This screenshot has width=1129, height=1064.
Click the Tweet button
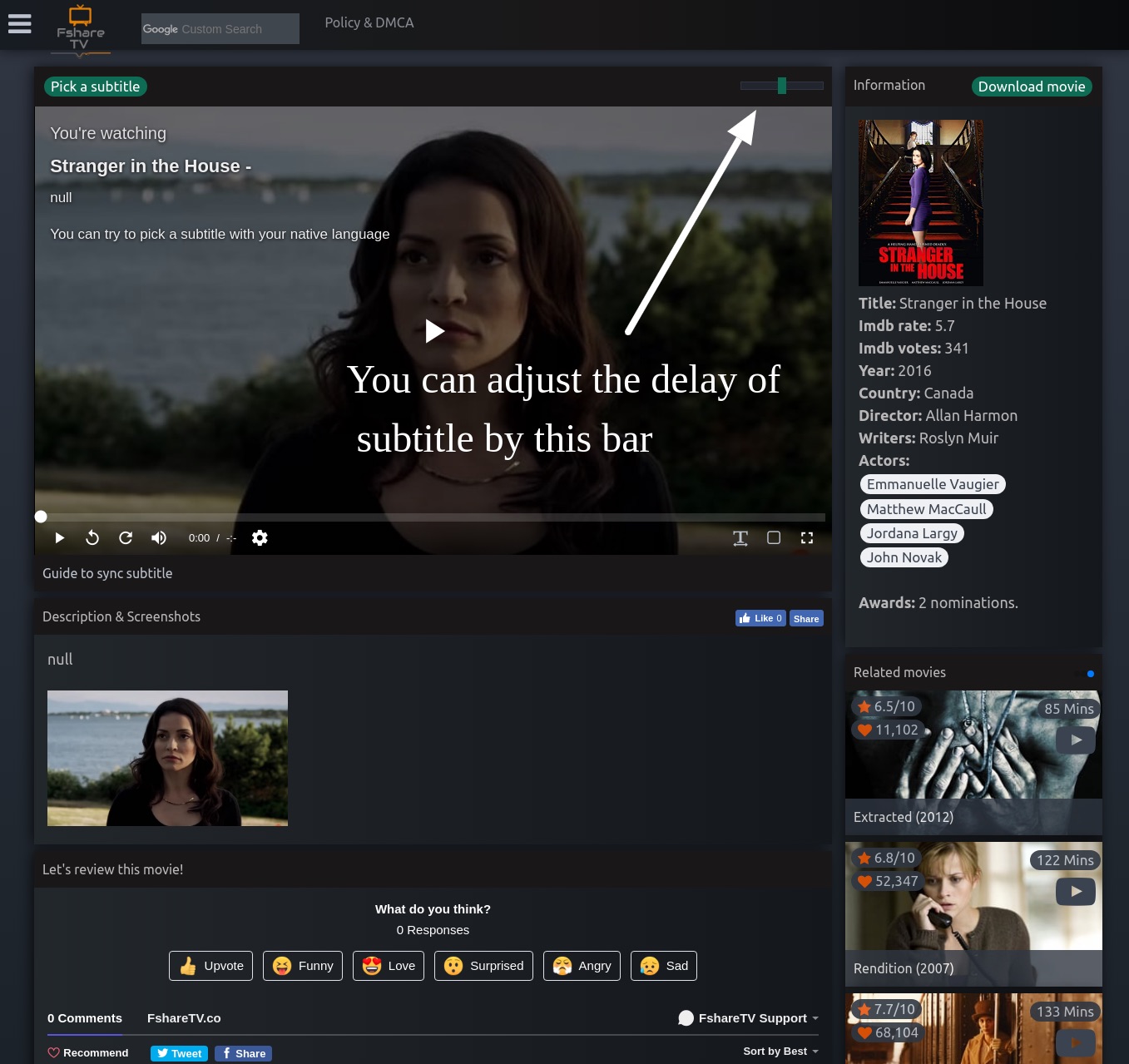click(179, 1053)
